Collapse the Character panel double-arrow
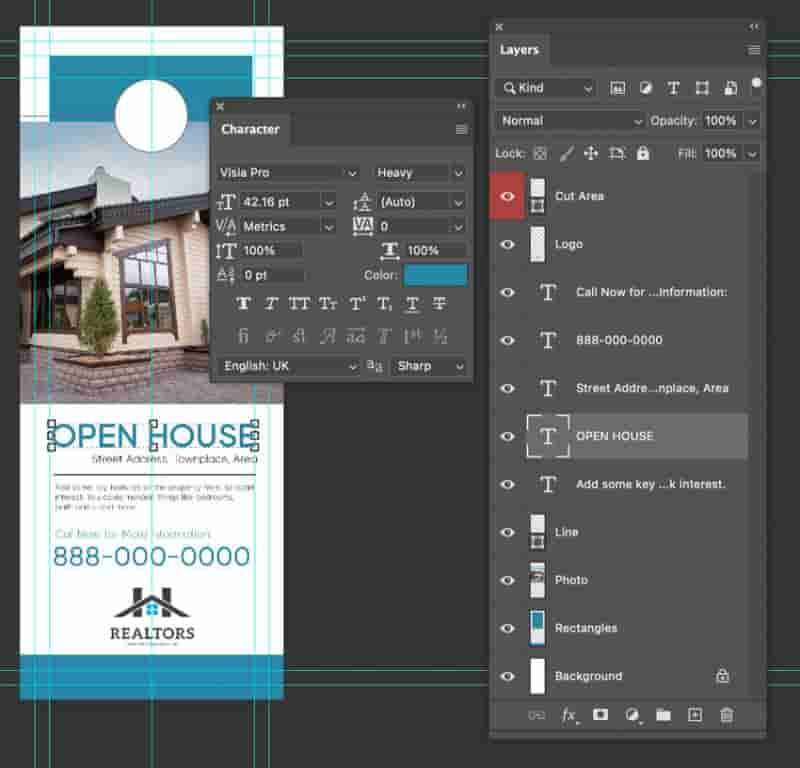The image size is (800, 768). [x=461, y=106]
